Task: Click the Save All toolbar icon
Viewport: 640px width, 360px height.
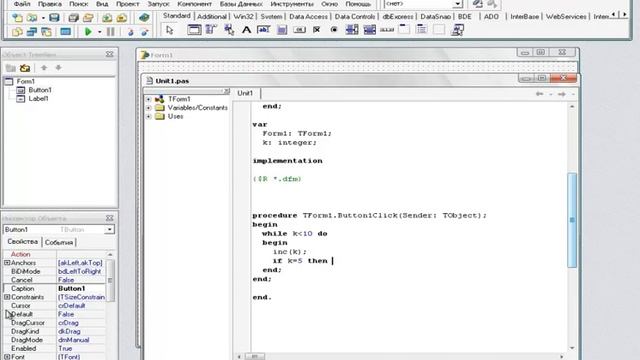Action: tap(73, 18)
